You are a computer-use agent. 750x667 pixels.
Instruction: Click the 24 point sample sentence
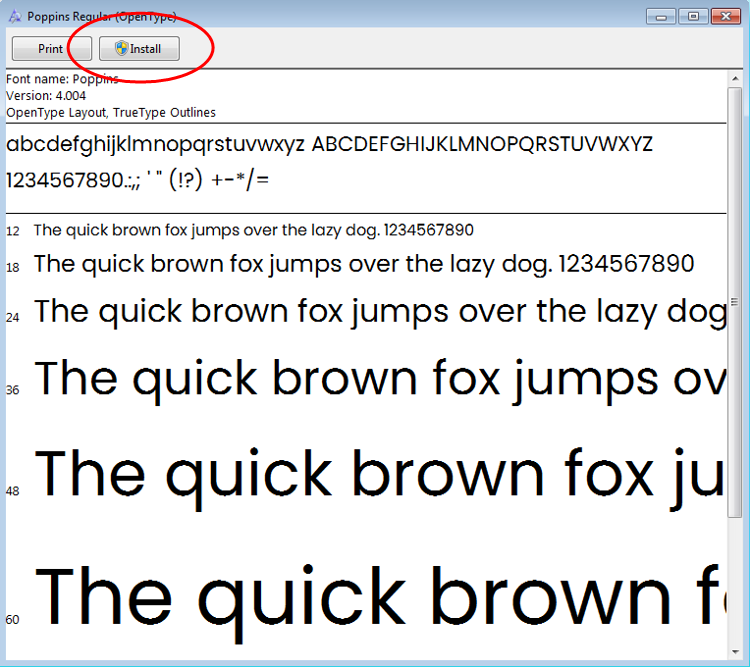tap(380, 312)
